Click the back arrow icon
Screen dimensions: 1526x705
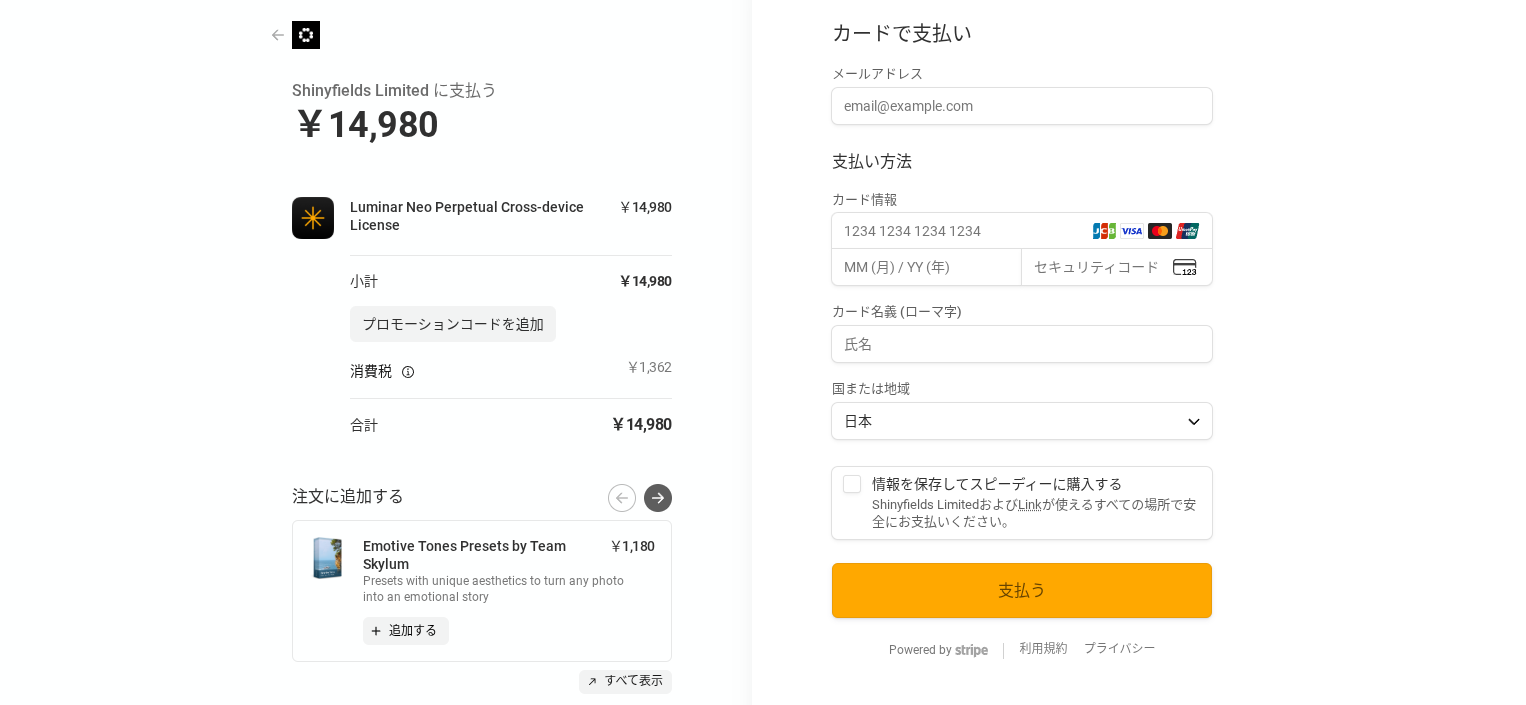point(278,35)
